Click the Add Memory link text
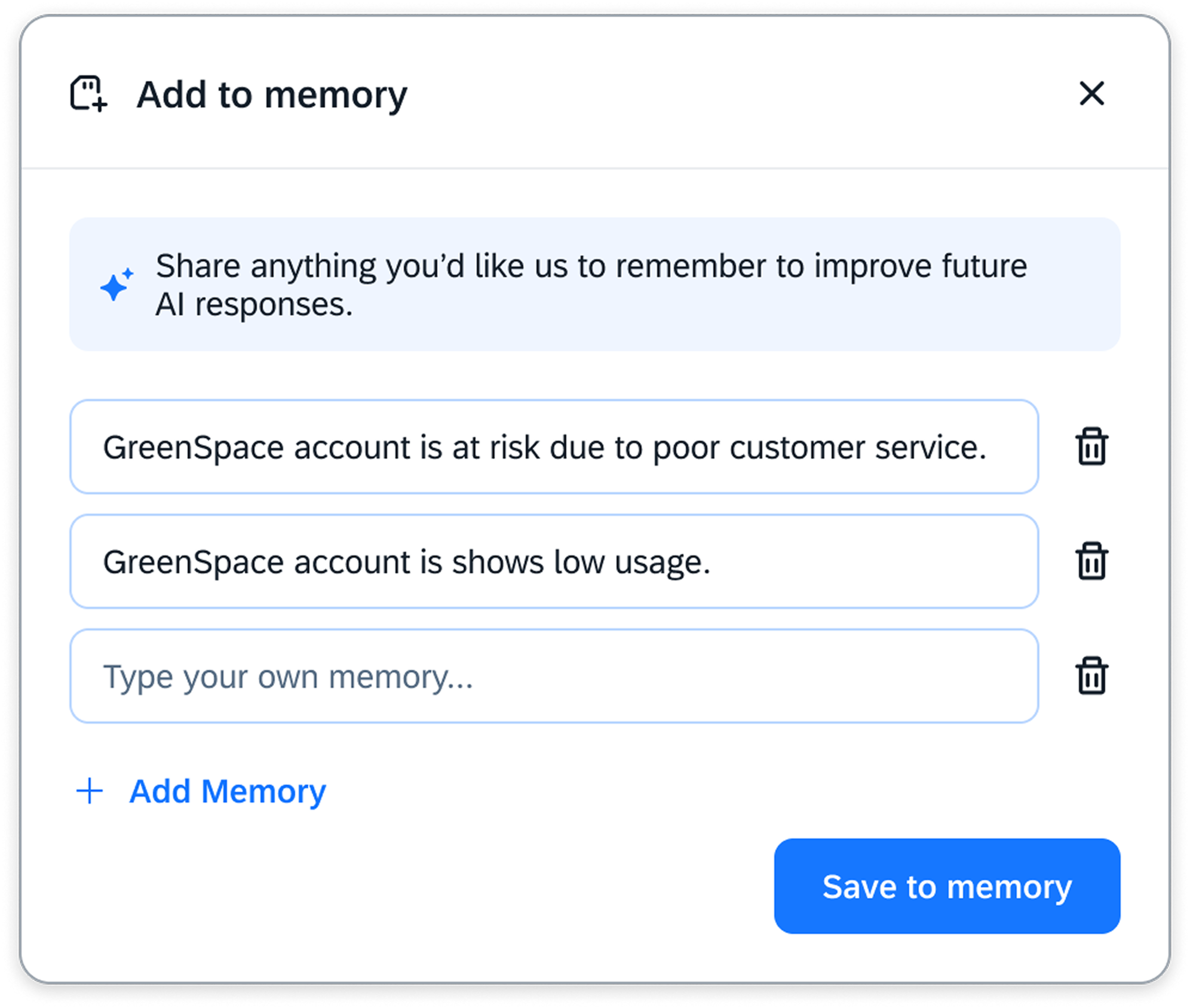1190x1008 pixels. click(228, 791)
